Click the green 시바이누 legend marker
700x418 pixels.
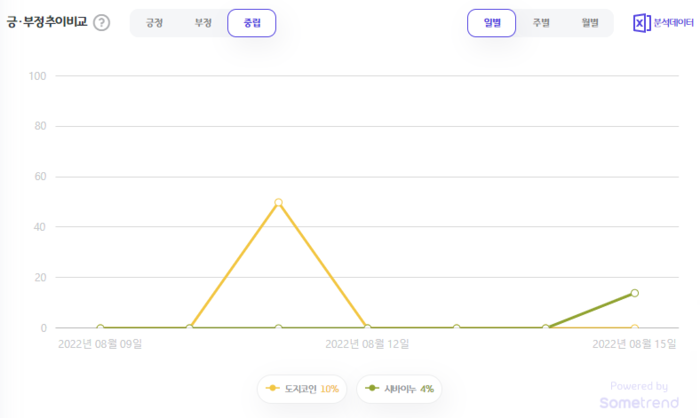click(x=372, y=388)
